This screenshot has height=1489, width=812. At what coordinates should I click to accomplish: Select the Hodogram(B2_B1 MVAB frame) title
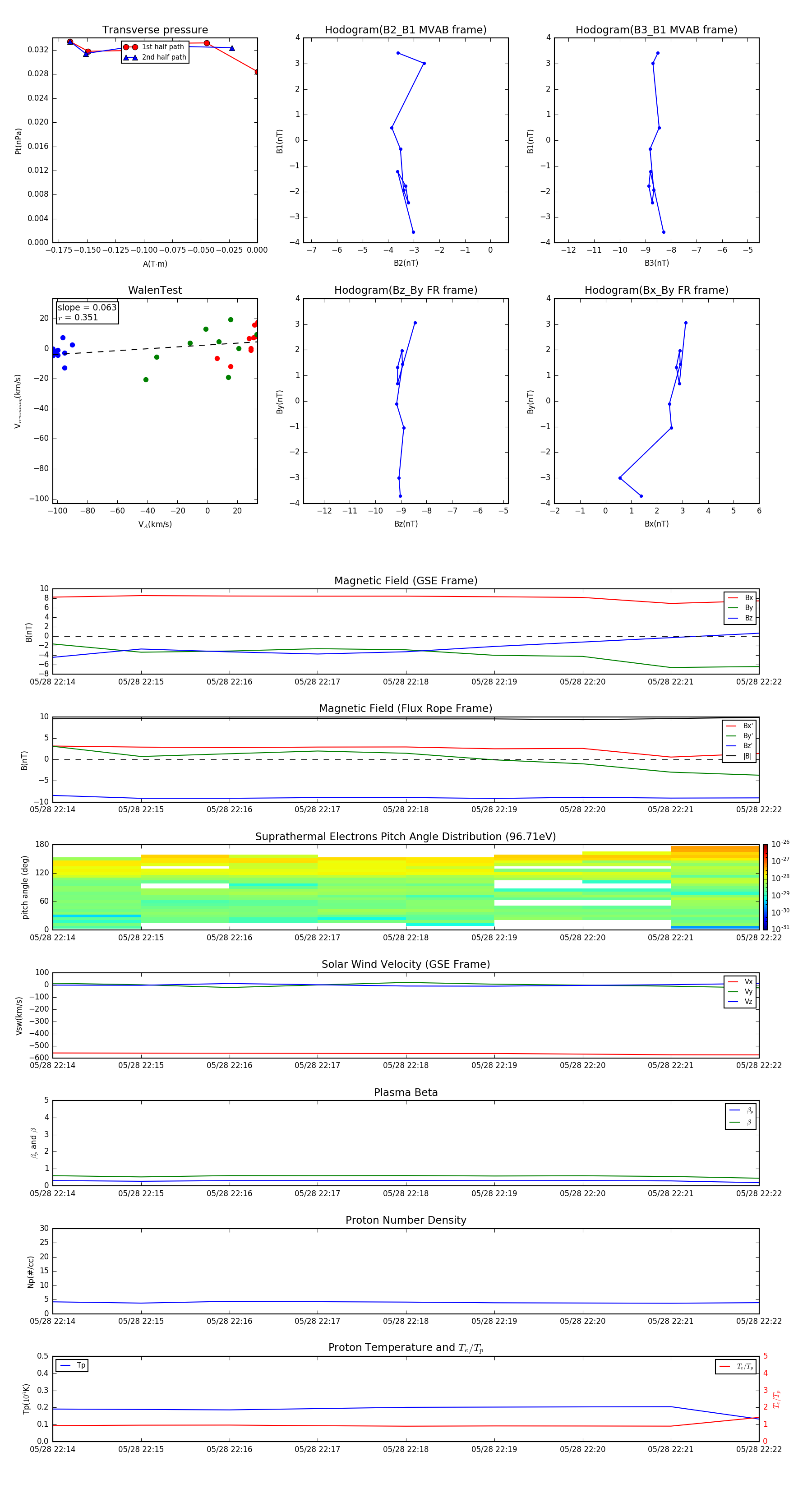tap(405, 30)
